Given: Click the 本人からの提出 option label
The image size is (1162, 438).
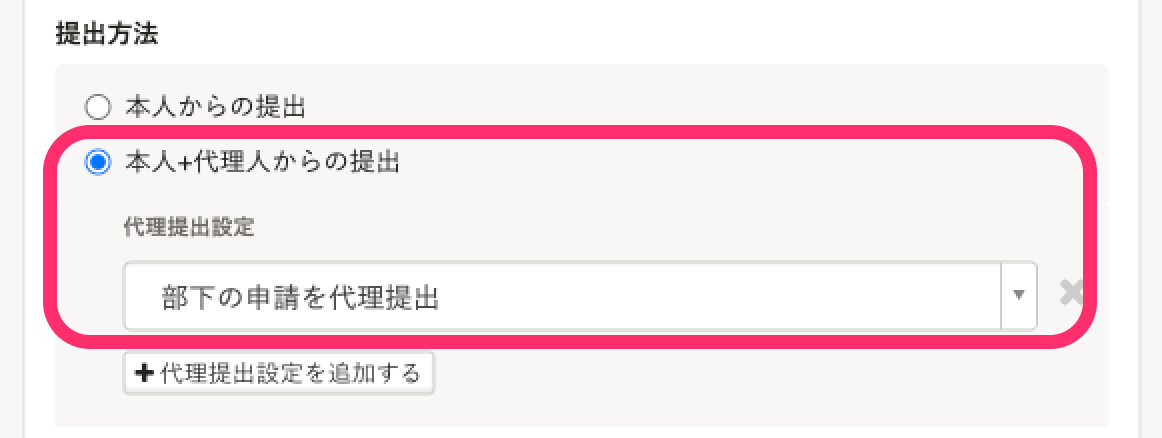Looking at the screenshot, I should [214, 105].
